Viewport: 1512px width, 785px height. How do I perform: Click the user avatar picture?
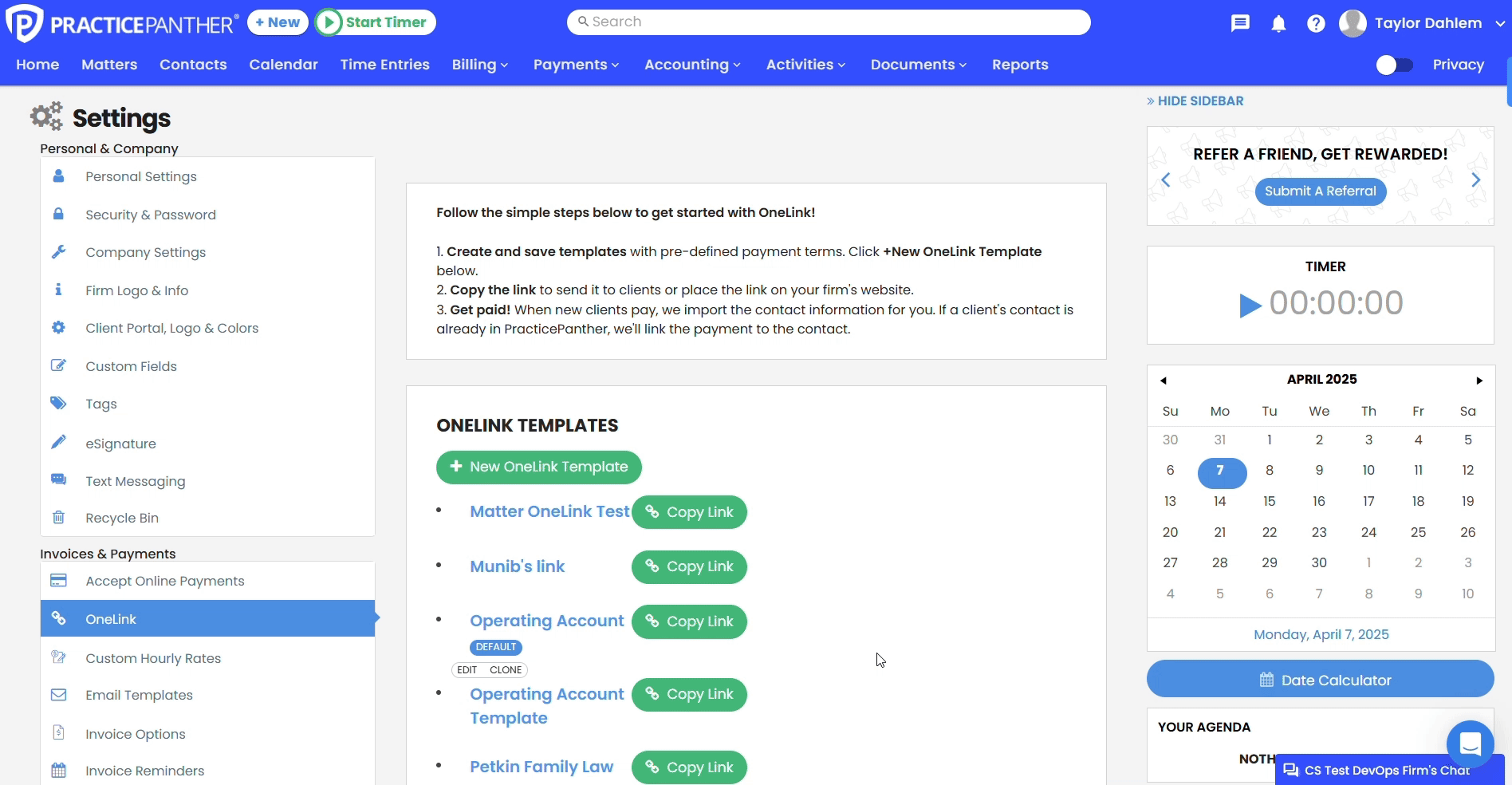(1353, 23)
